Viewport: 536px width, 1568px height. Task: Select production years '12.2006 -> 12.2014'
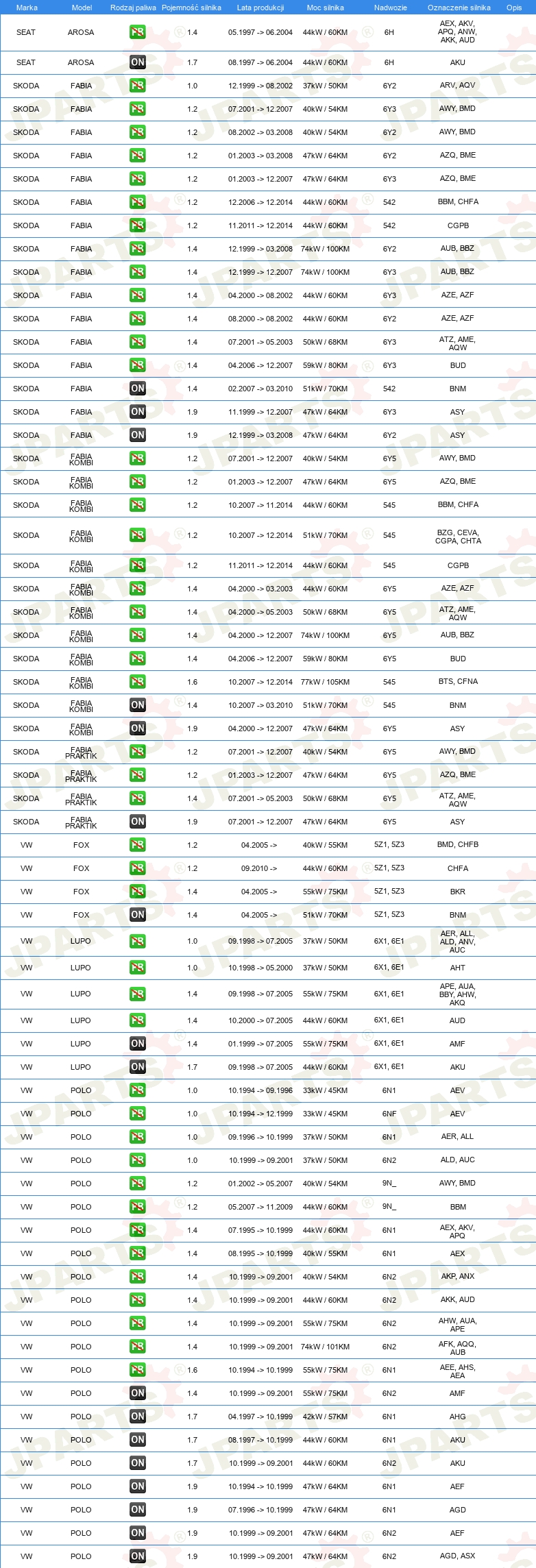tap(260, 202)
